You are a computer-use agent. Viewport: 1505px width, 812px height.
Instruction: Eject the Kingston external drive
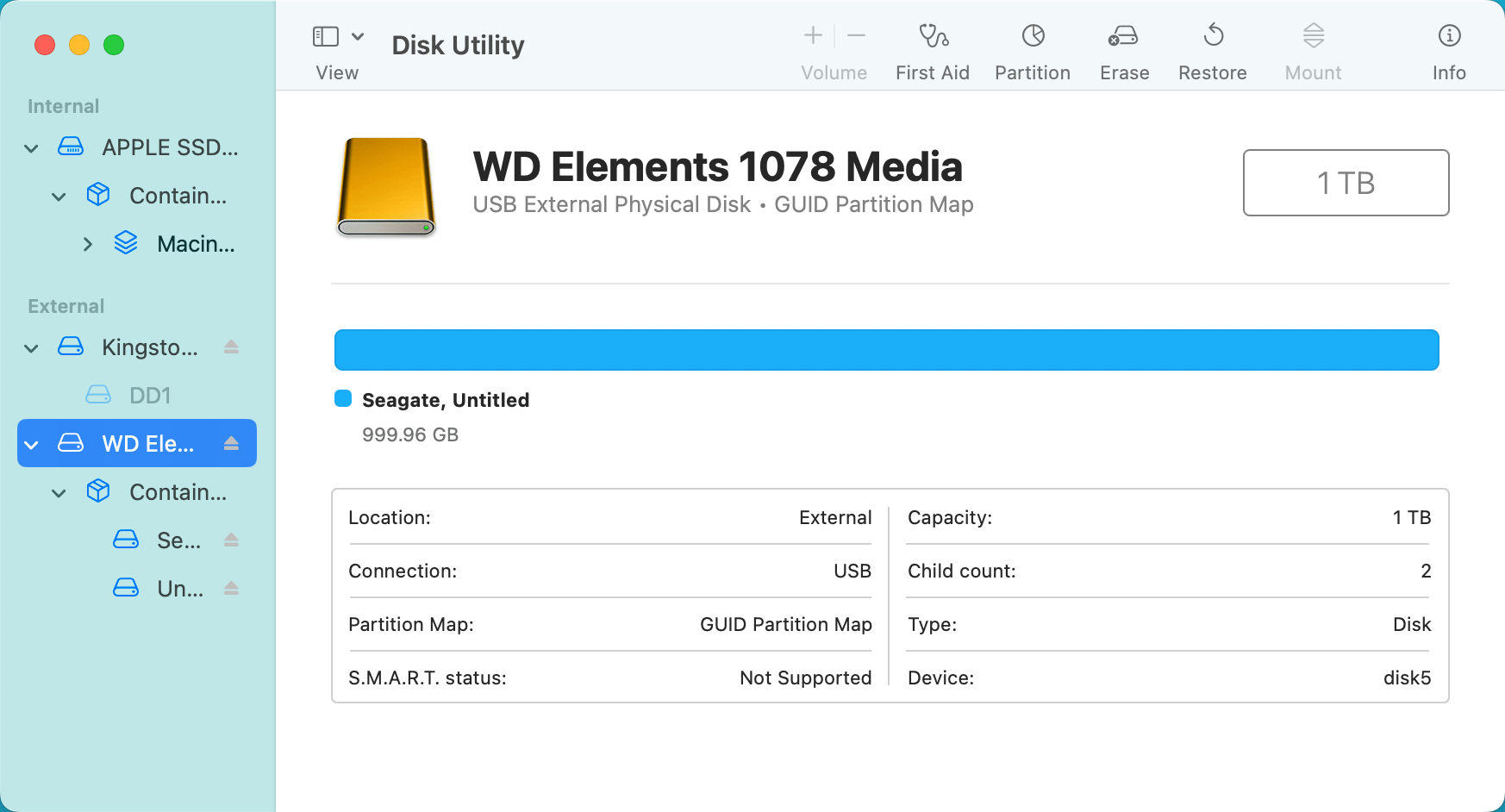point(231,347)
